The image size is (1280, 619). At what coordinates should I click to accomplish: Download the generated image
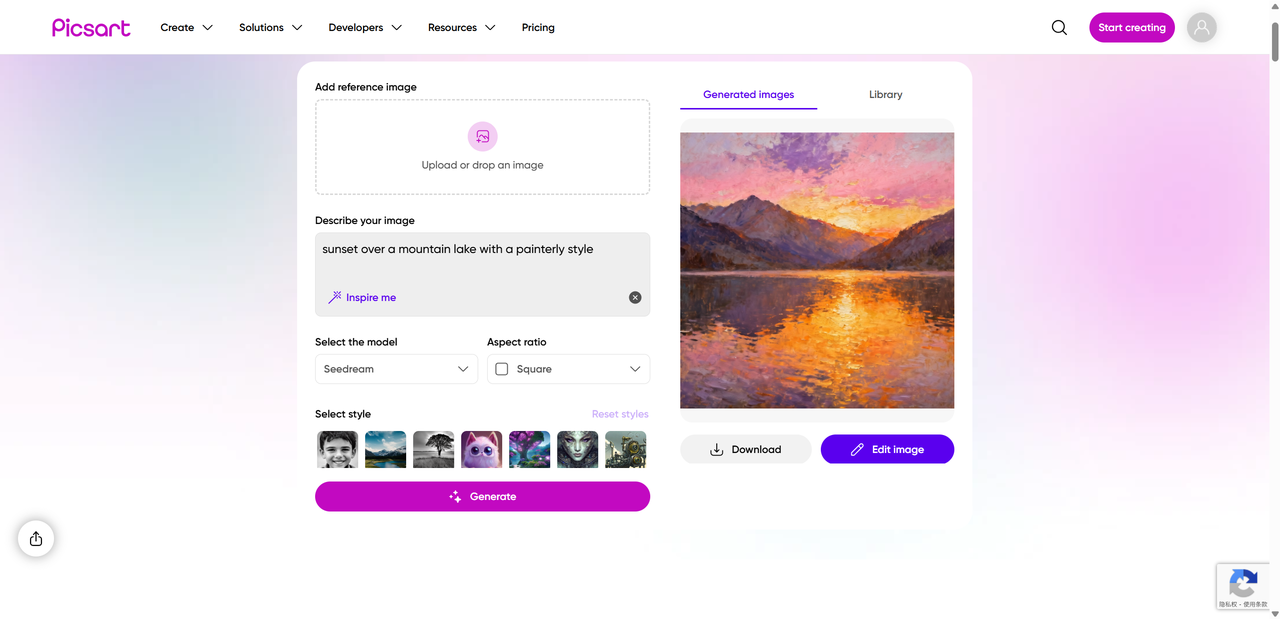tap(745, 450)
